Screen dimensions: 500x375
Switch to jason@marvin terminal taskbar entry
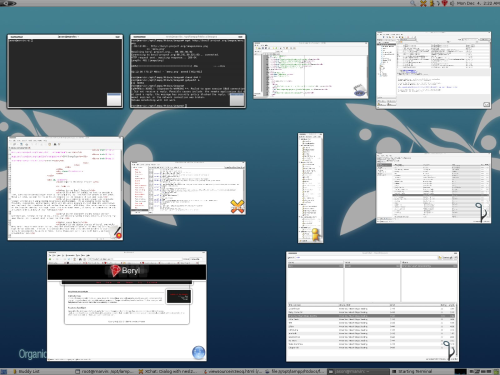(357, 371)
